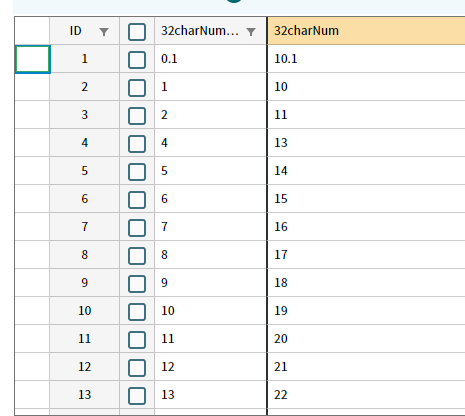Toggle the checkbox for row ID 9
The image size is (465, 416).
[137, 284]
